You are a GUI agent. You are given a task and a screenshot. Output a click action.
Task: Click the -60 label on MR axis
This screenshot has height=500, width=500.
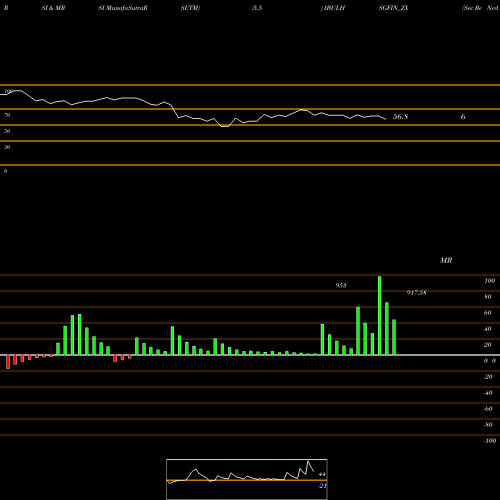pyautogui.click(x=488, y=409)
